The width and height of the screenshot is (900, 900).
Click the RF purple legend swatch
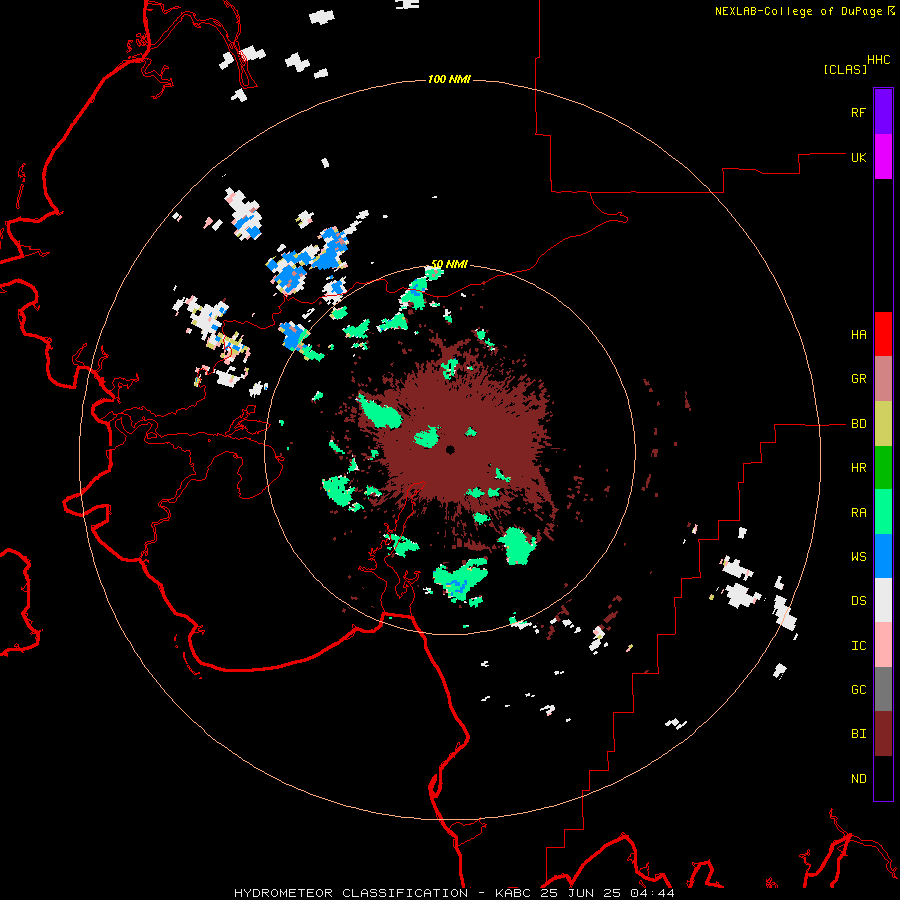[x=883, y=112]
